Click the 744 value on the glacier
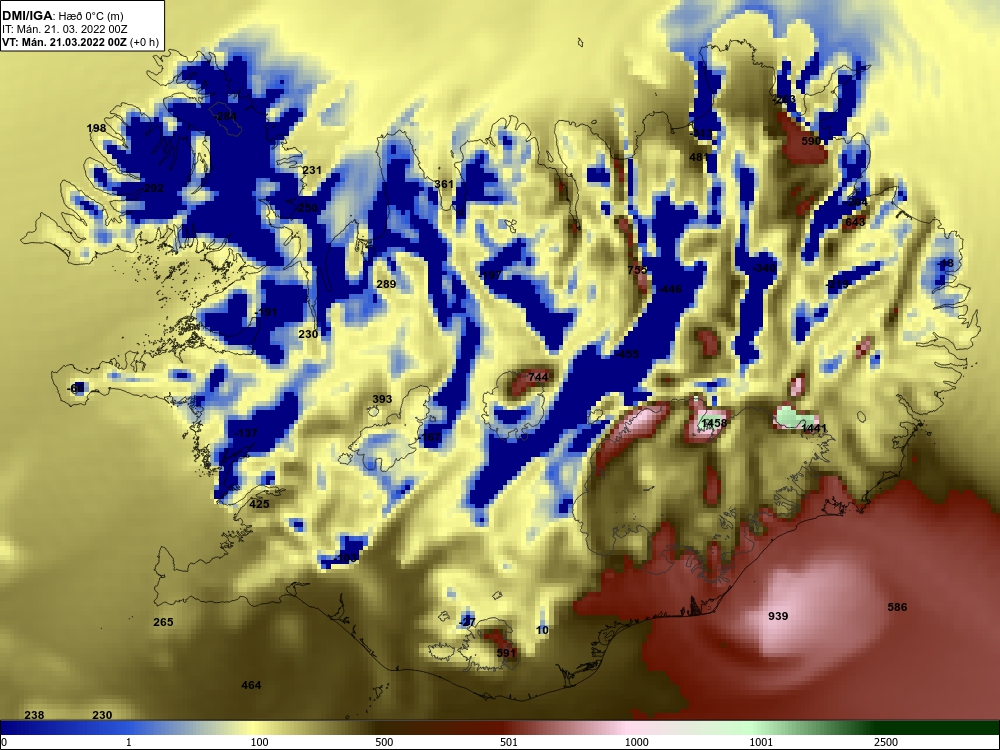This screenshot has height=750, width=1000. [x=538, y=378]
